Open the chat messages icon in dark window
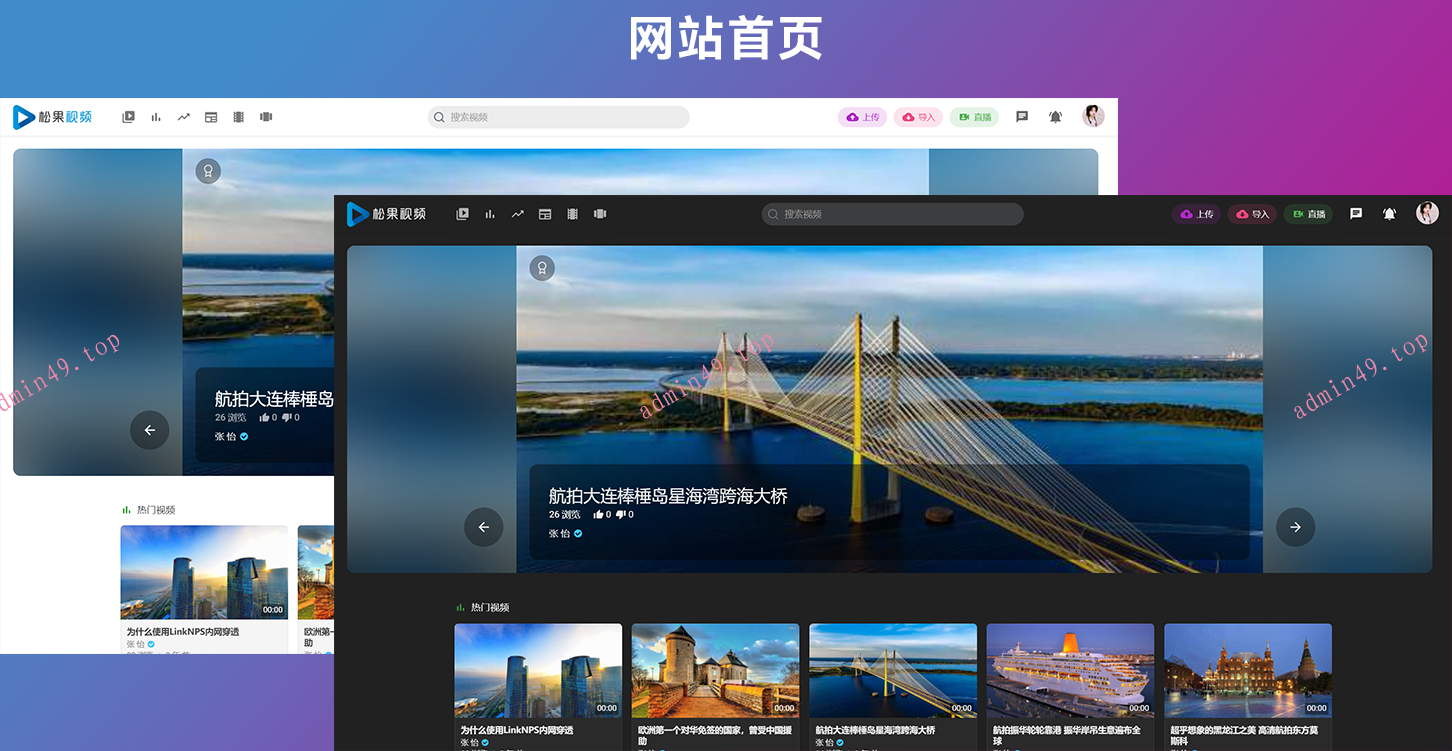 pyautogui.click(x=1356, y=214)
